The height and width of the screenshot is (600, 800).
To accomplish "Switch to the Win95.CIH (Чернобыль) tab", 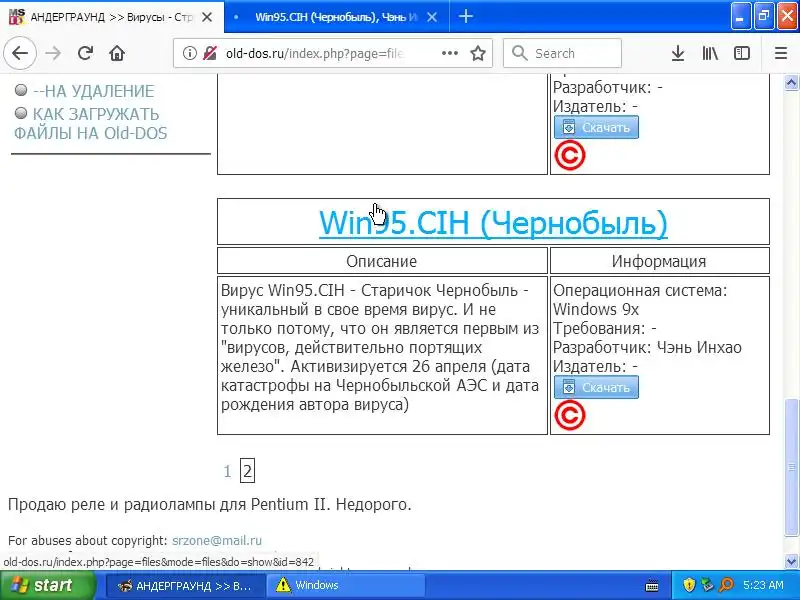I will pyautogui.click(x=336, y=17).
